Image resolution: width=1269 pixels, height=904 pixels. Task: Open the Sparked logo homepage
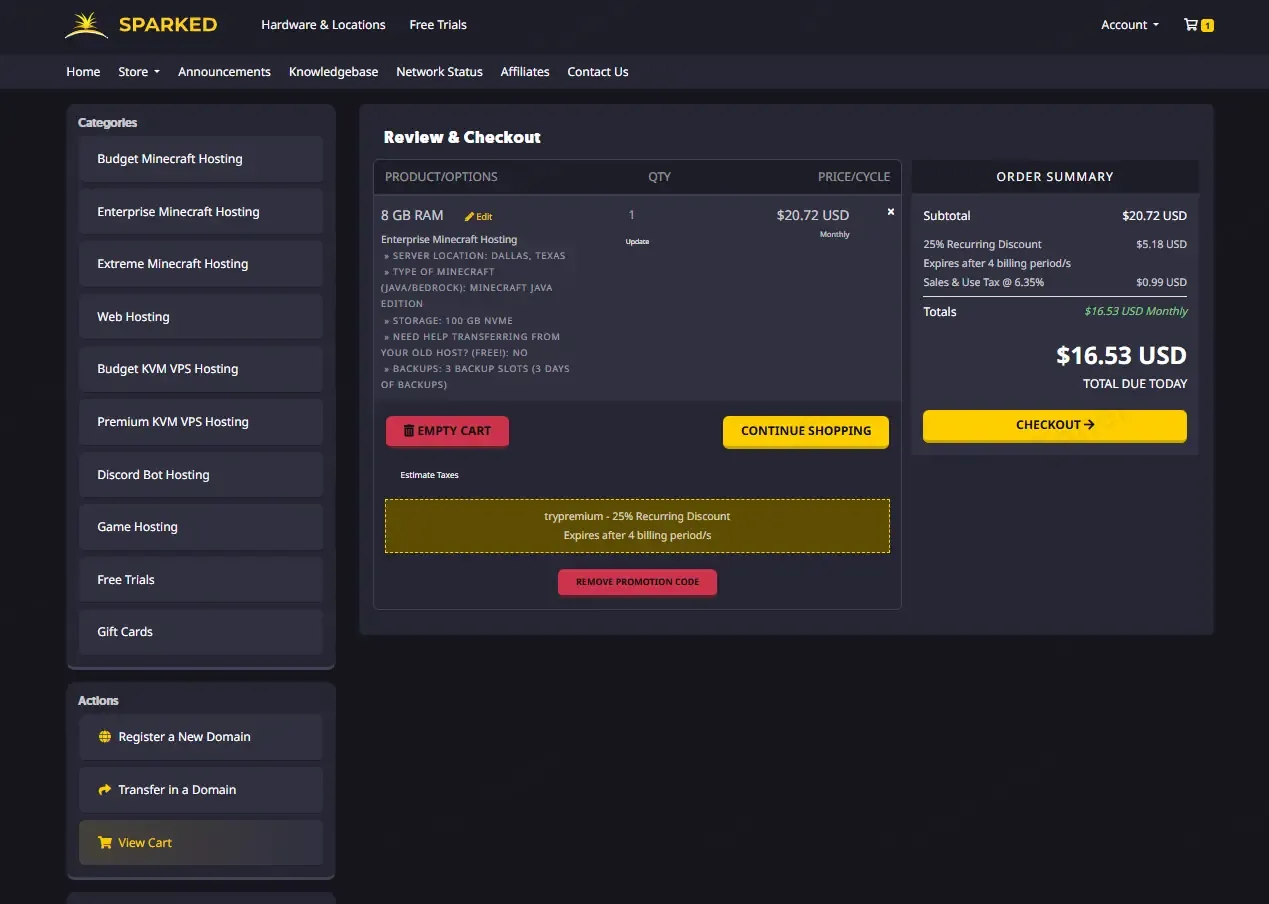tap(141, 25)
